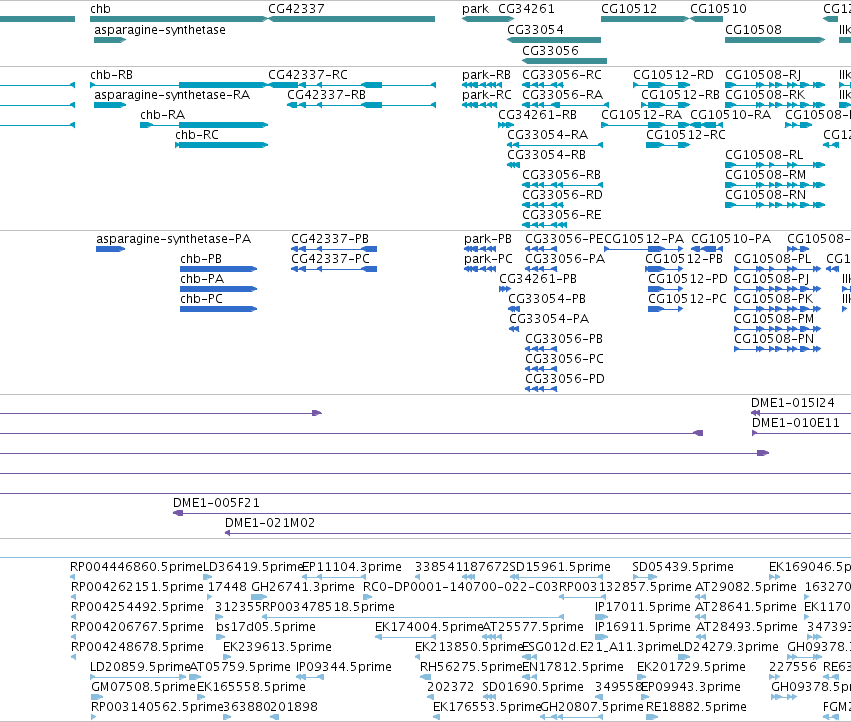Select the CG10512 gene label
This screenshot has width=851, height=722.
629,9
